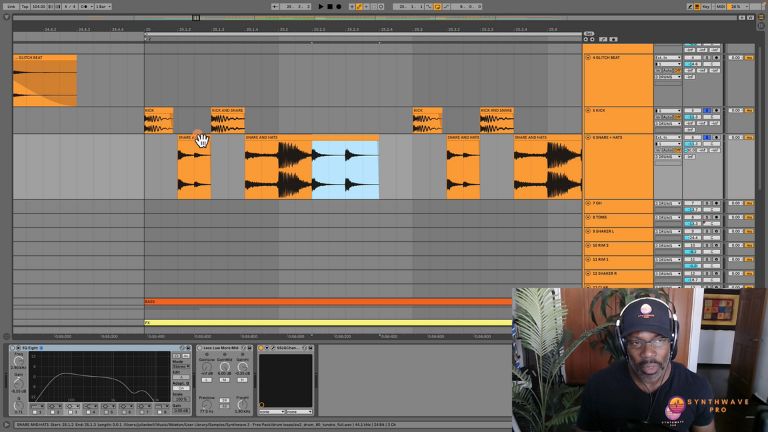768x432 pixels.
Task: Toggle the Computer MIDI Keyboard icon
Action: [697, 6]
